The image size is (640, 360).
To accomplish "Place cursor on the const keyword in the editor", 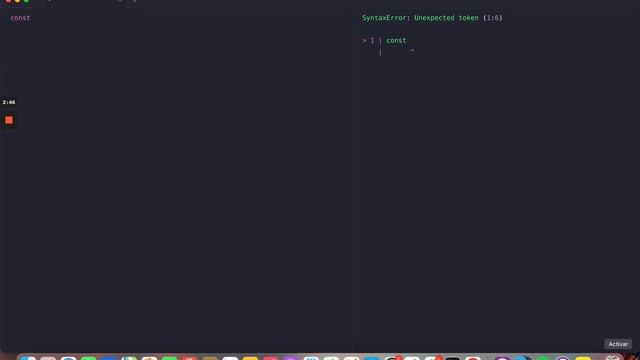I will pyautogui.click(x=20, y=18).
